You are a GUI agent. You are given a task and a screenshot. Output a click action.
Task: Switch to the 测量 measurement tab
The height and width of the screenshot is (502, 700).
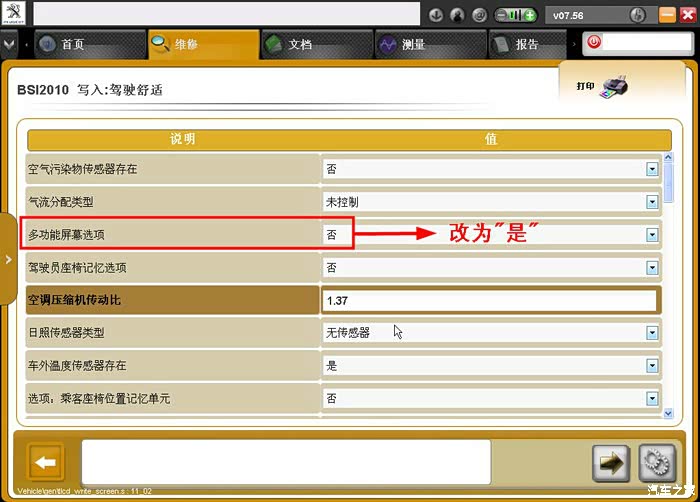(431, 44)
